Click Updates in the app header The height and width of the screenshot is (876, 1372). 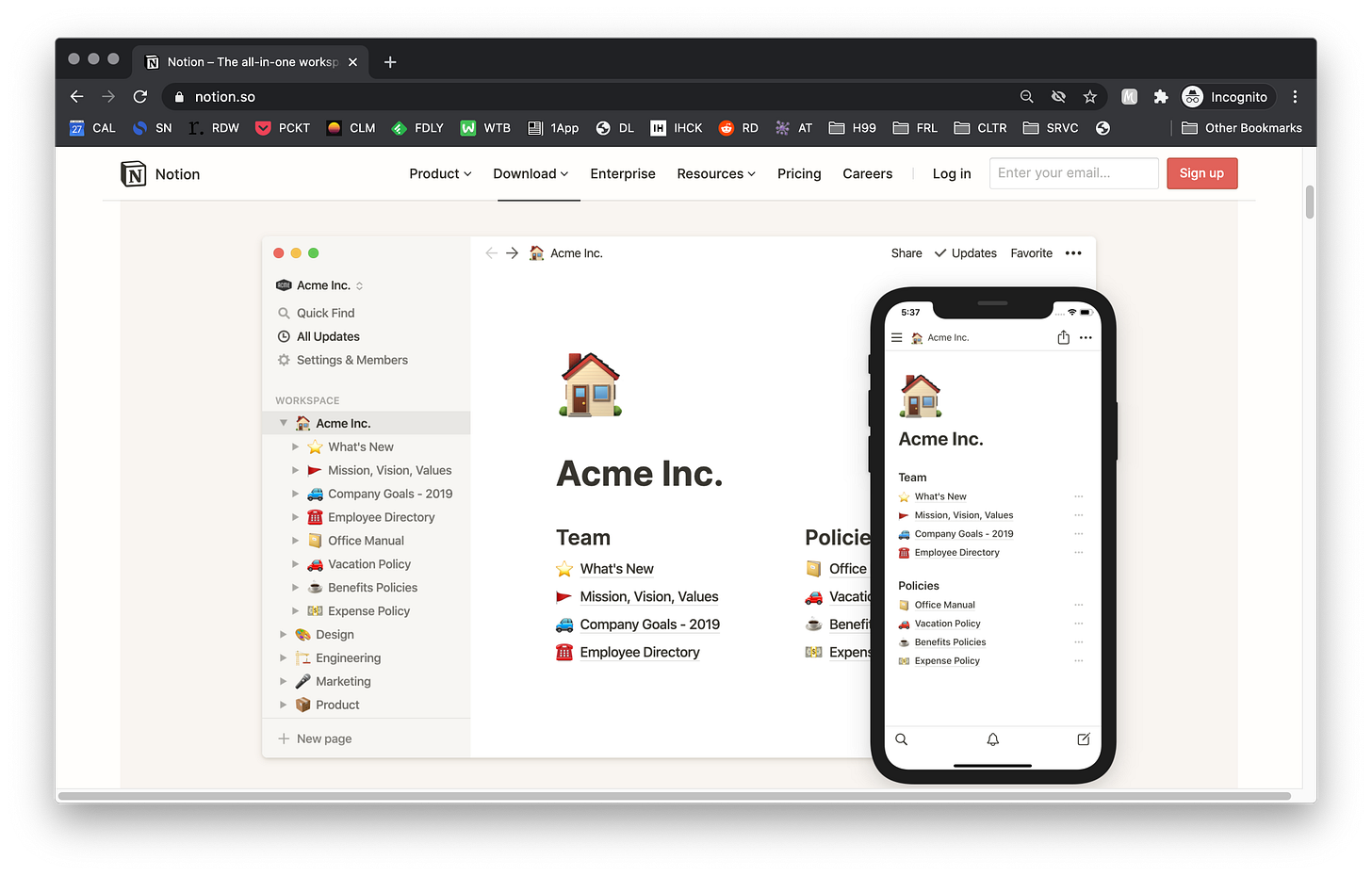[965, 253]
